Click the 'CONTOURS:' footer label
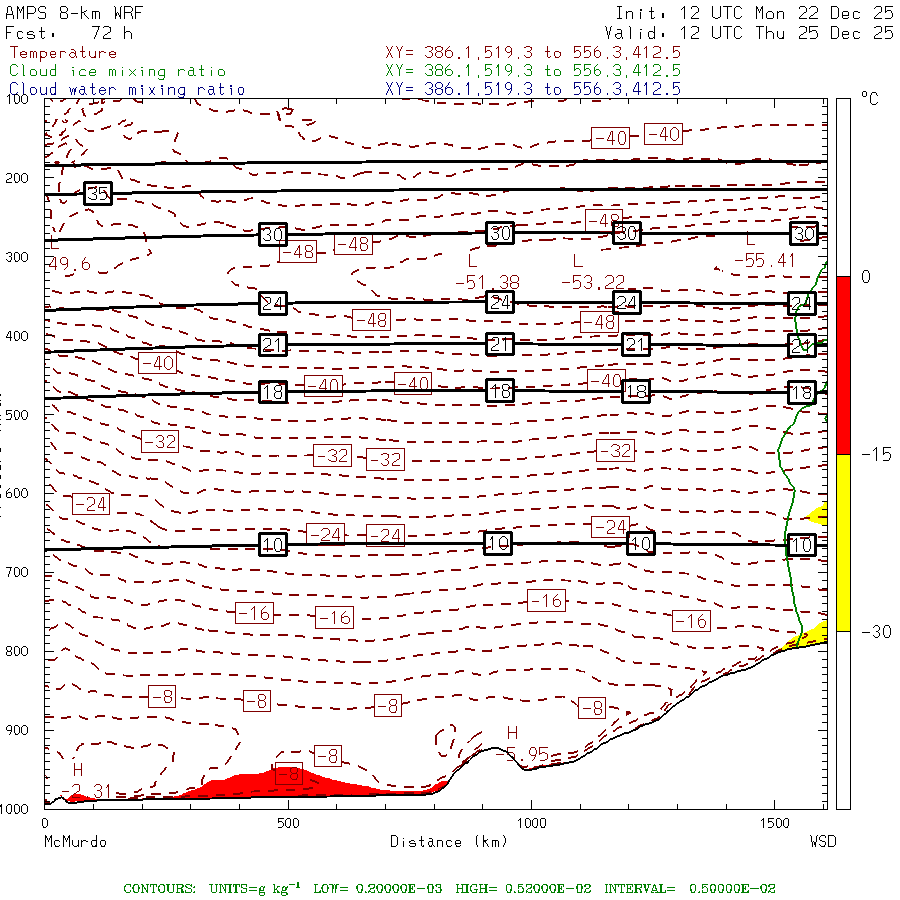900x900 pixels. coord(160,889)
